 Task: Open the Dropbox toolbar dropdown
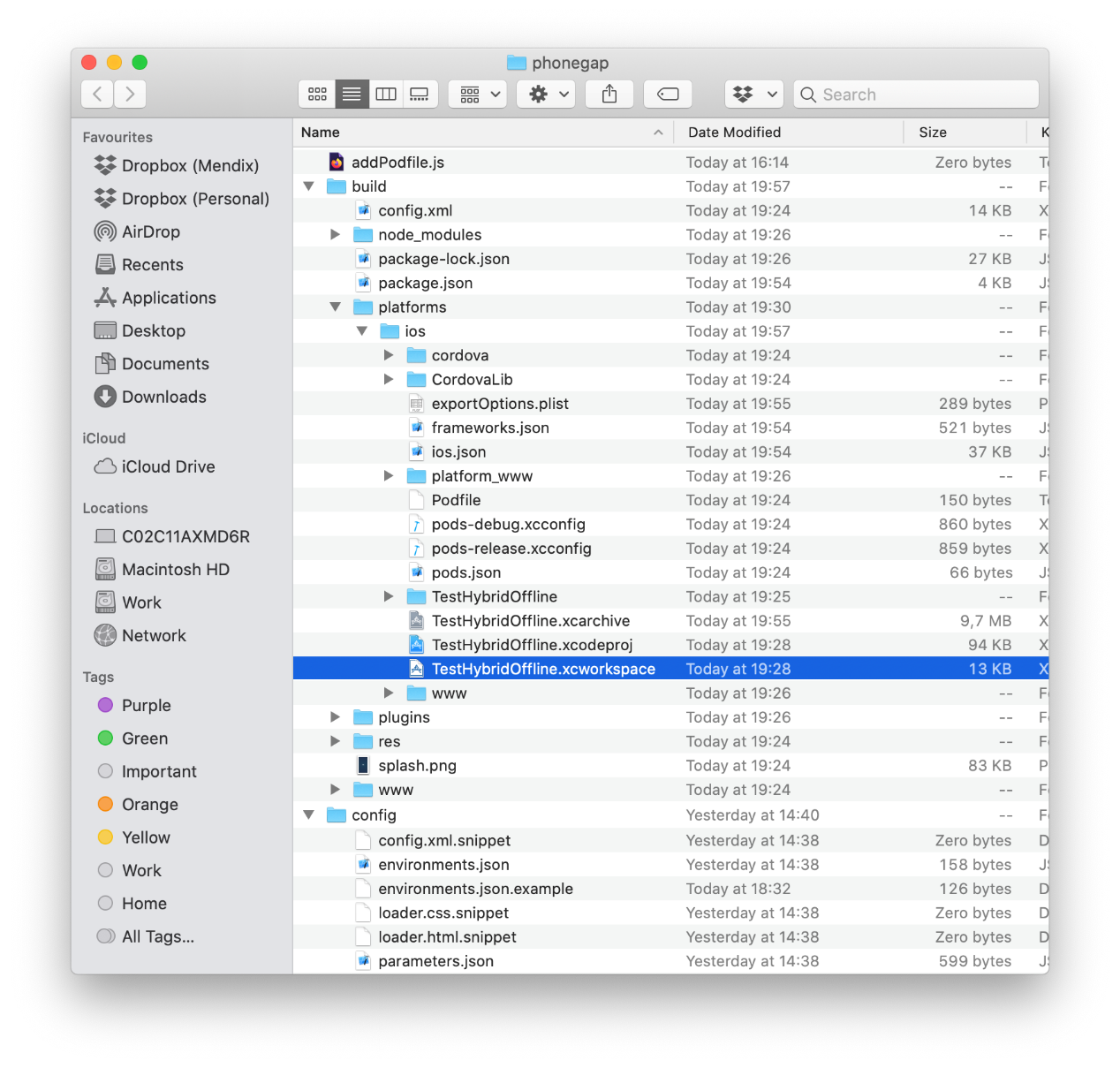tap(754, 94)
